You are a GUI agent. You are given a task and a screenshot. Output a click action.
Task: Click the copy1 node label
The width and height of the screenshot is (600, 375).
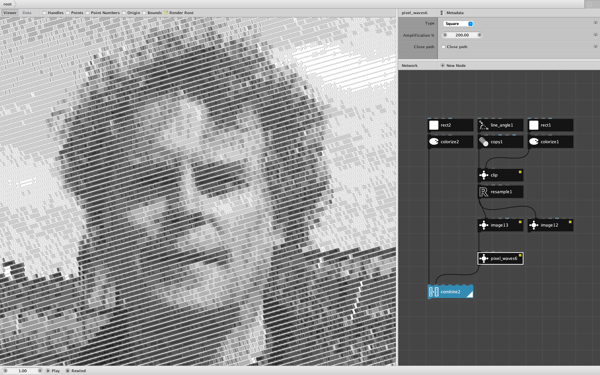[497, 142]
